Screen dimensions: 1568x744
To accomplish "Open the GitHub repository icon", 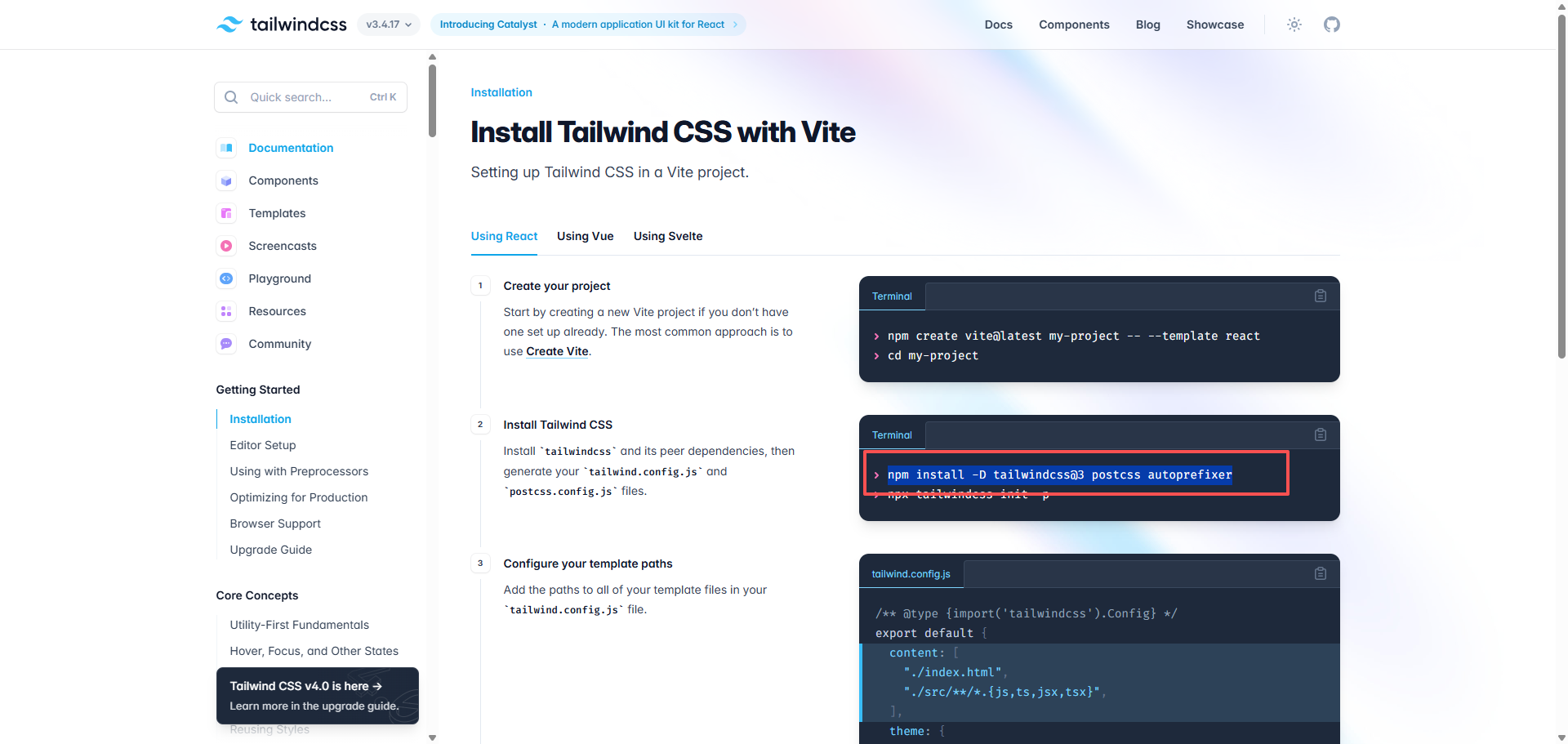I will click(1332, 25).
